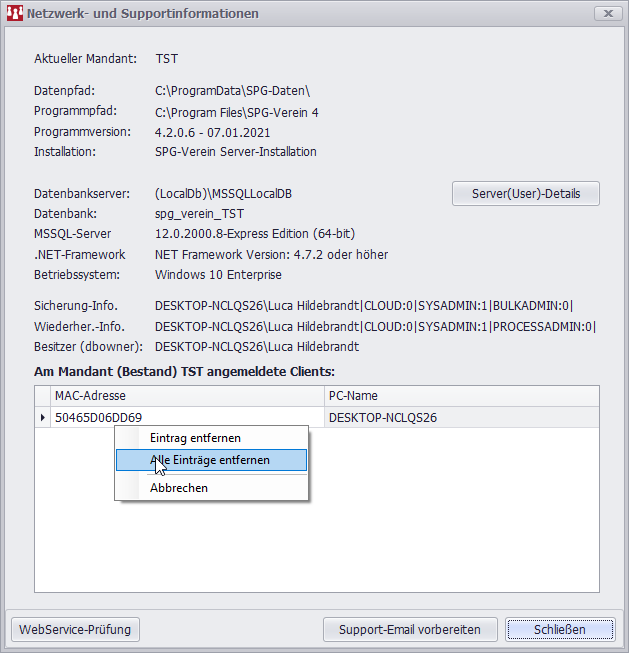This screenshot has height=653, width=629.
Task: Click the Programmpfad value text
Action: pyautogui.click(x=236, y=112)
